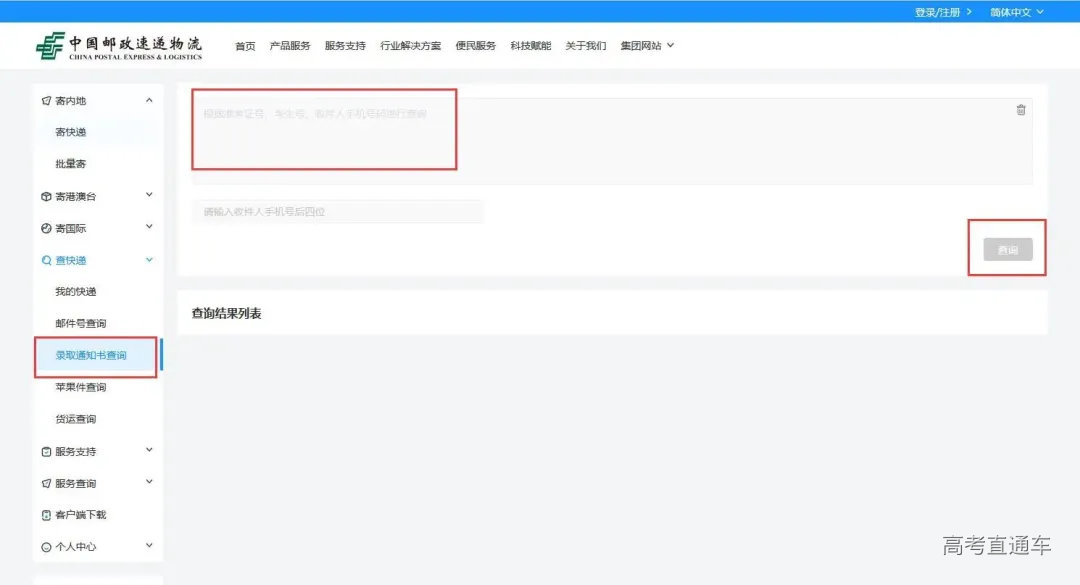
Task: Expand the 寄港澳台 chevron
Action: (149, 196)
